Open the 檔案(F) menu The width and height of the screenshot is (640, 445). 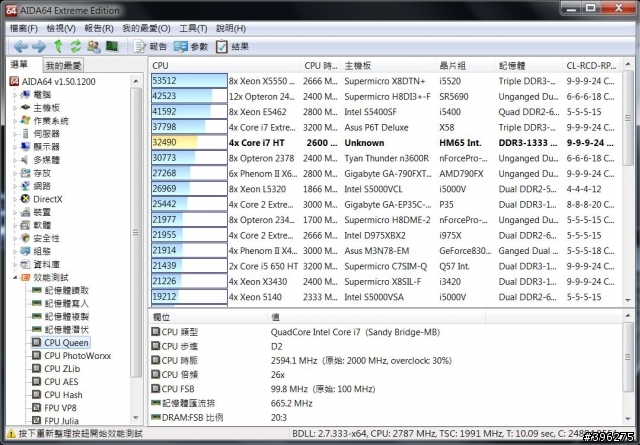point(24,28)
